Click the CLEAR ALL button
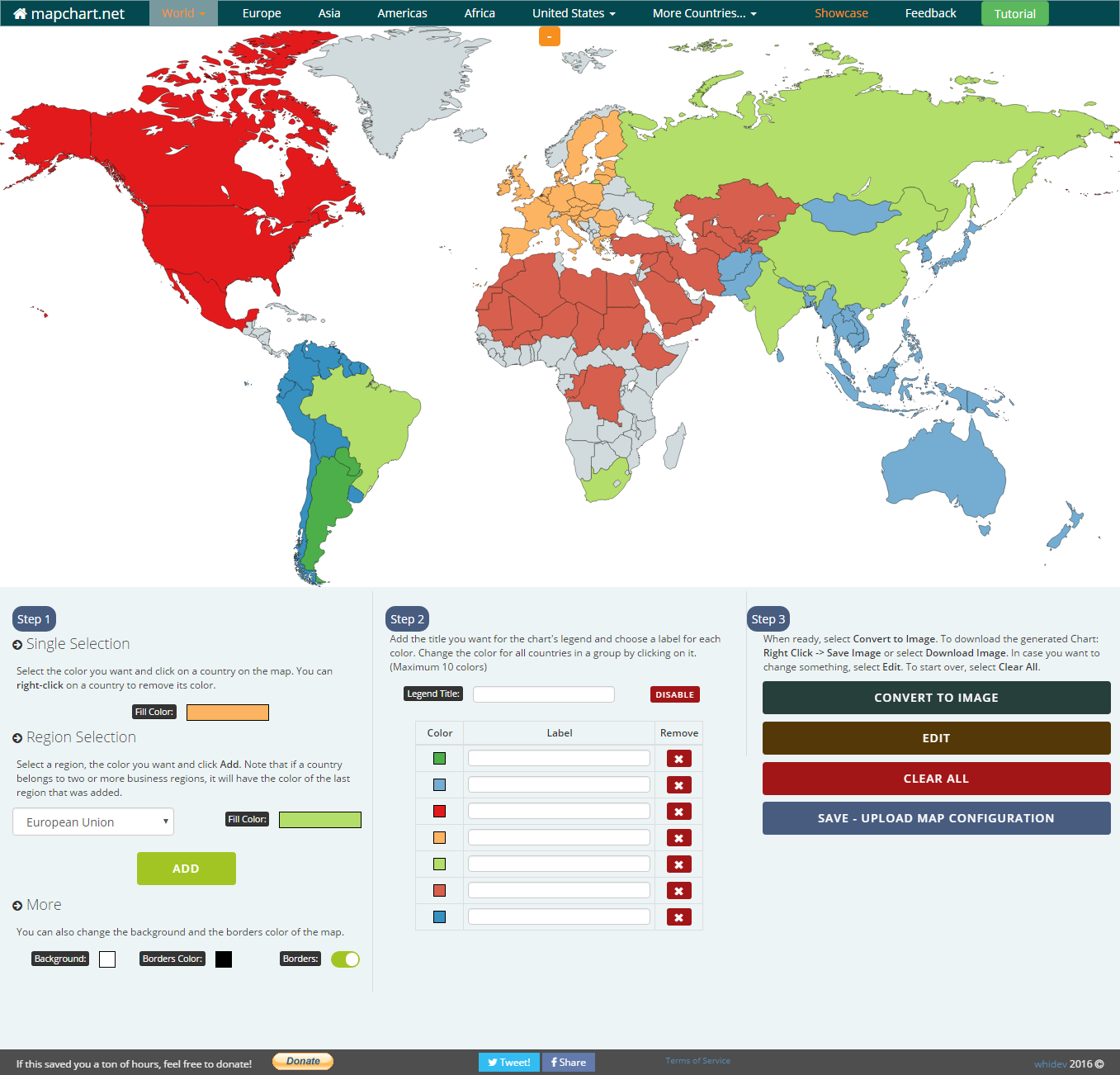The image size is (1120, 1075). 936,778
